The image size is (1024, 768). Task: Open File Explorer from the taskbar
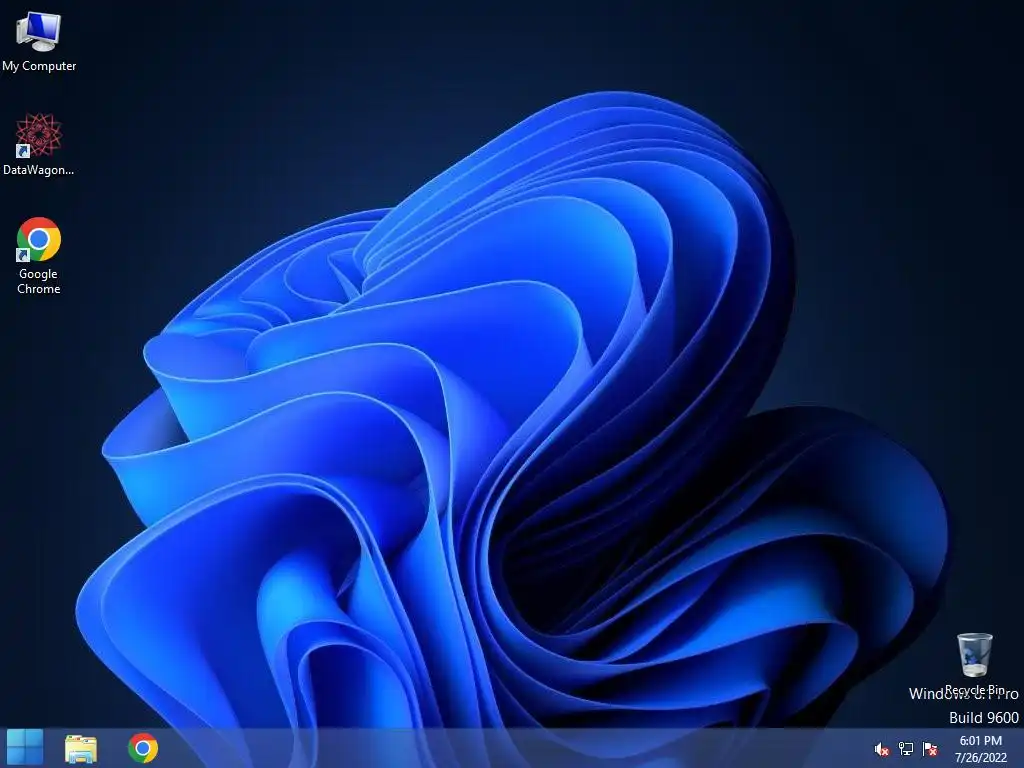[x=81, y=748]
